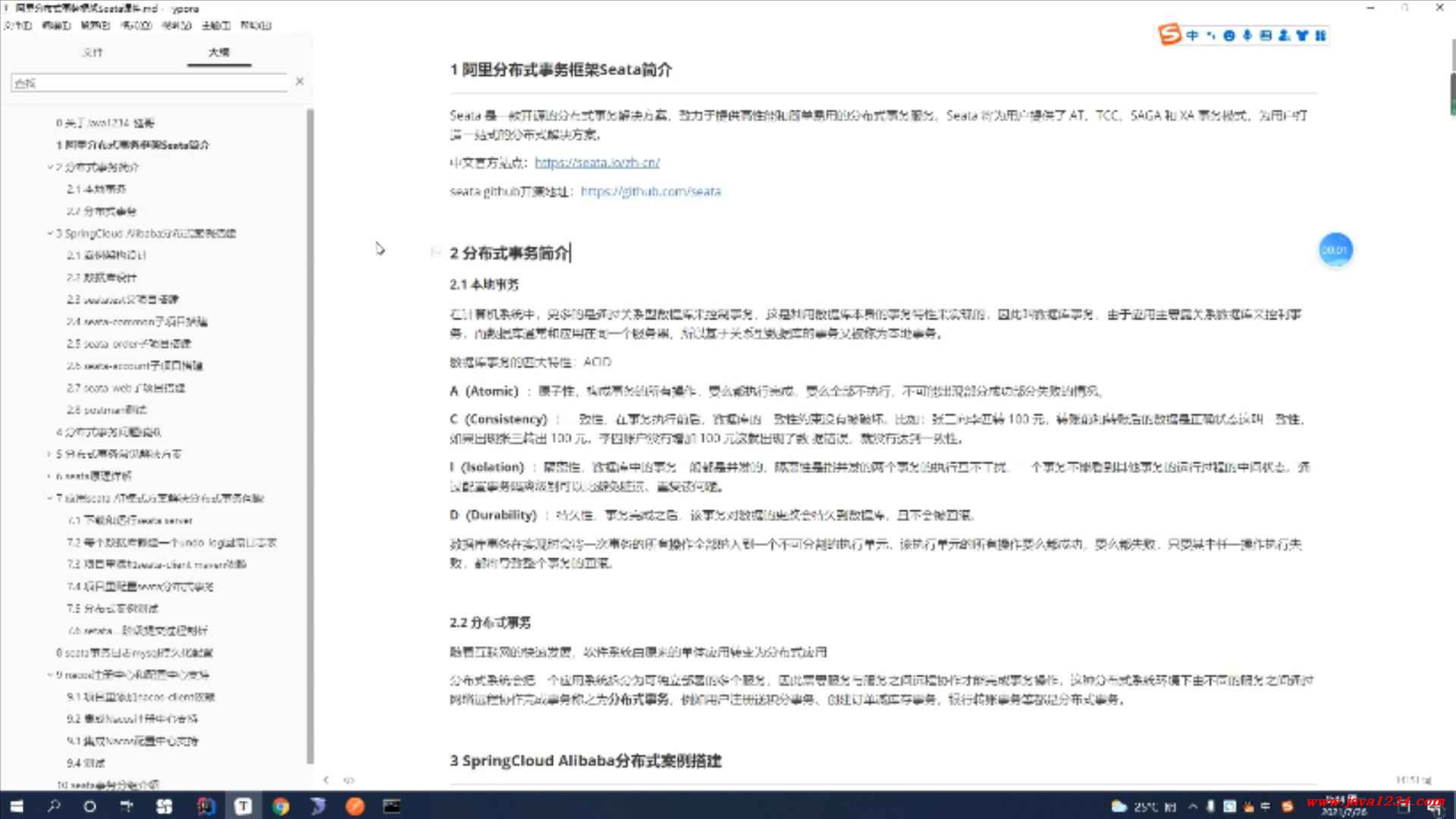Click the weather icon in the taskbar
Screen dimensions: 1456x819
(x=1119, y=806)
